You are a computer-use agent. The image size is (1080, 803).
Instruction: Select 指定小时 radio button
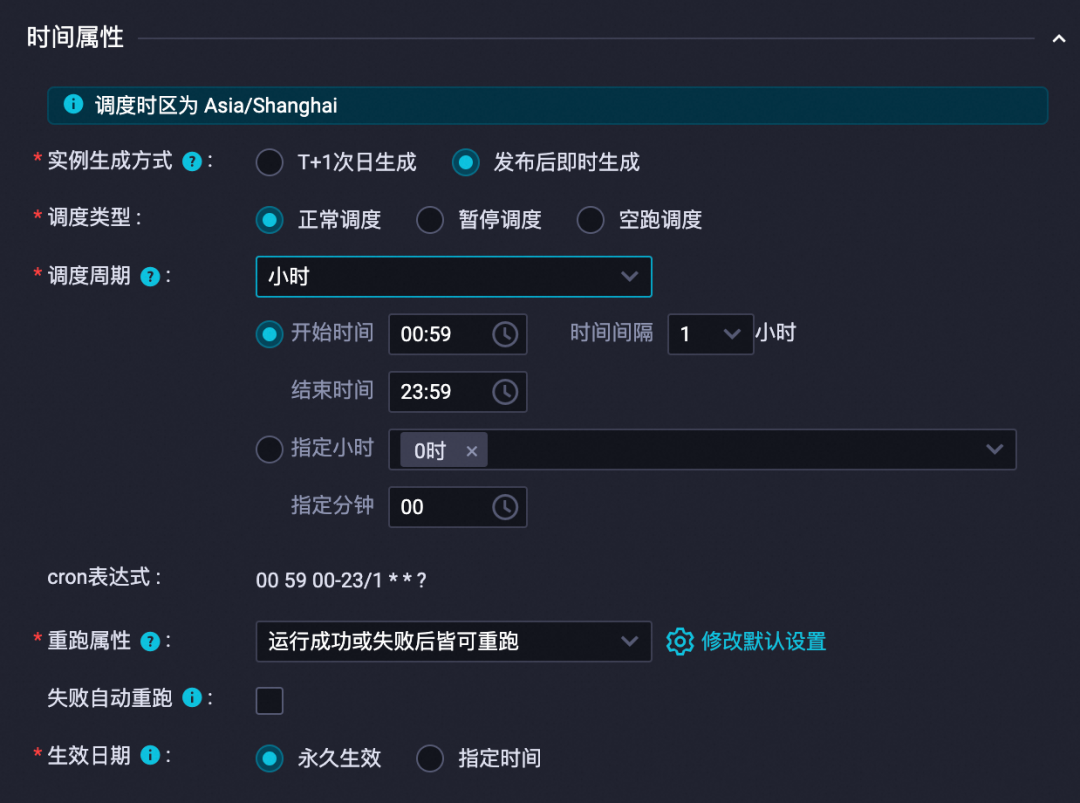click(x=269, y=450)
